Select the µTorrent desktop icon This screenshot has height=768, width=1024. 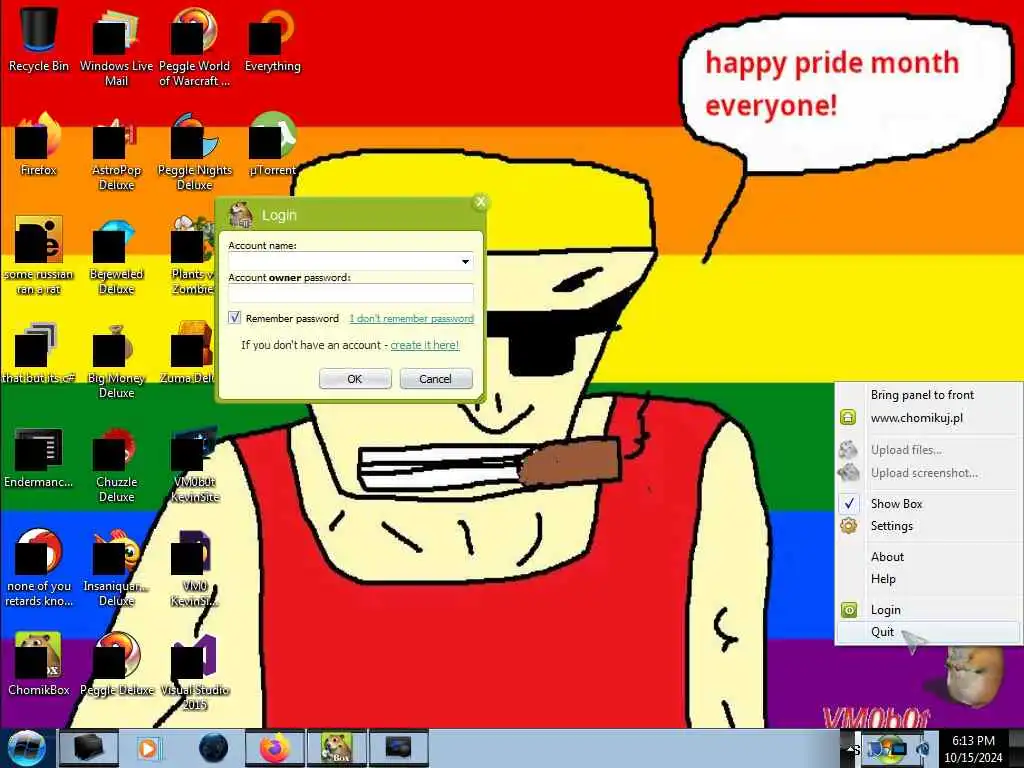[272, 144]
